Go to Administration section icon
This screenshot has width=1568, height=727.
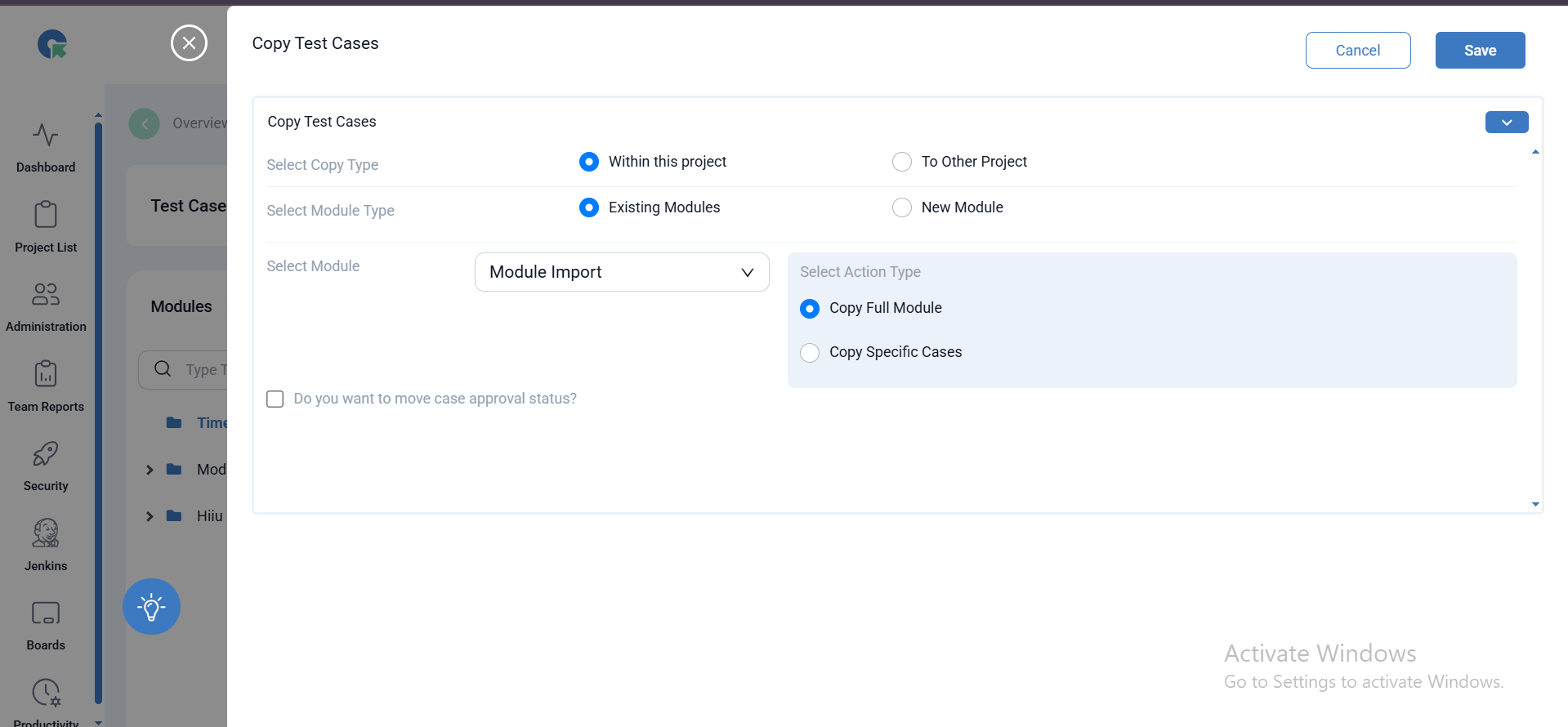coord(46,295)
